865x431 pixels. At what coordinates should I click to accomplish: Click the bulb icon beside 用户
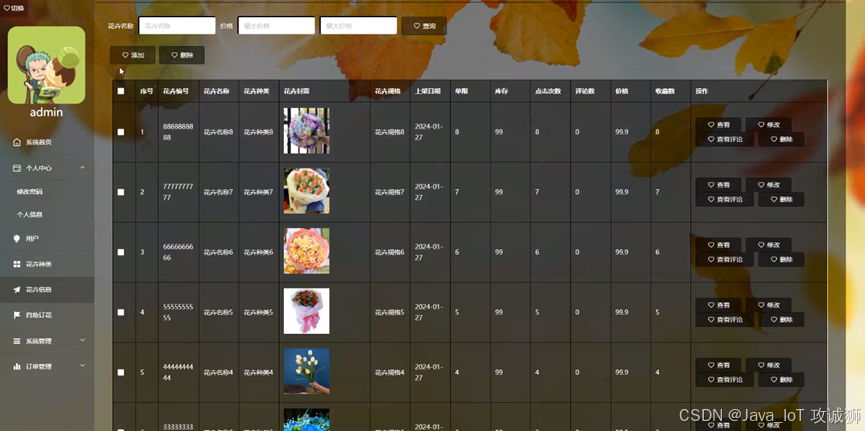tap(17, 238)
